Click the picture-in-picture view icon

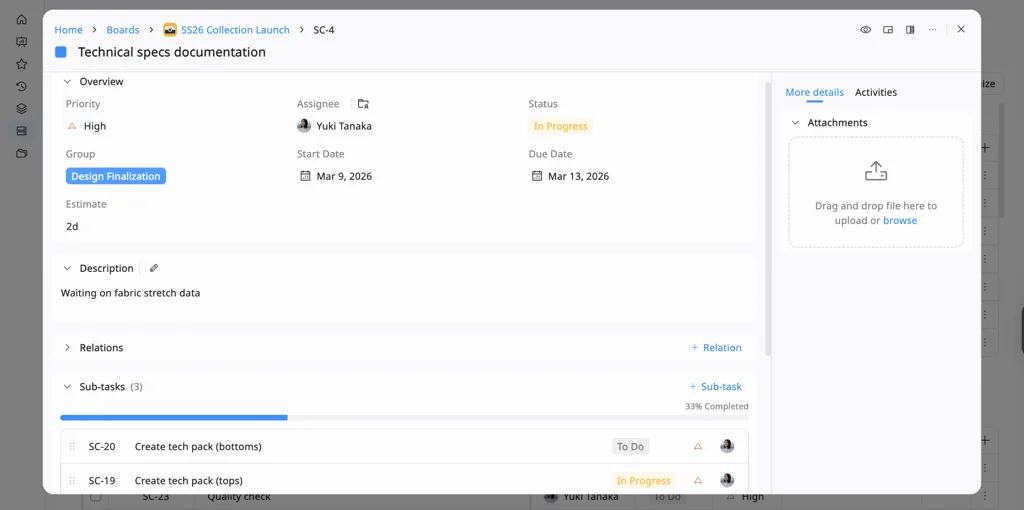[888, 30]
